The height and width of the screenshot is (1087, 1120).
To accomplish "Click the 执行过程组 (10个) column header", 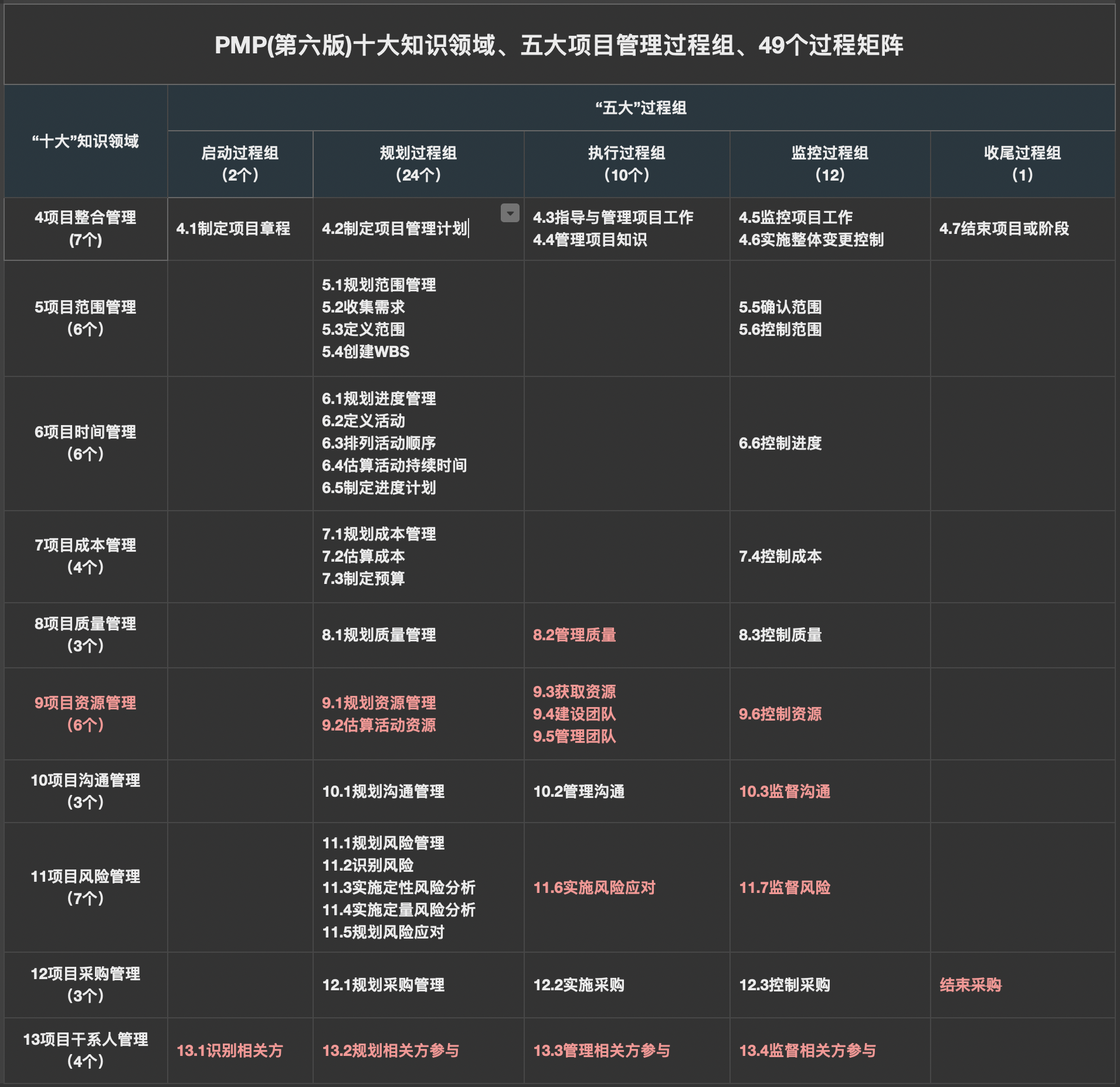I will (627, 164).
